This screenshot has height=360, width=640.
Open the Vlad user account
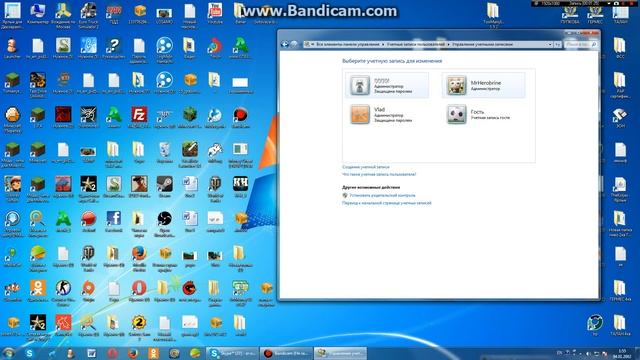387,114
